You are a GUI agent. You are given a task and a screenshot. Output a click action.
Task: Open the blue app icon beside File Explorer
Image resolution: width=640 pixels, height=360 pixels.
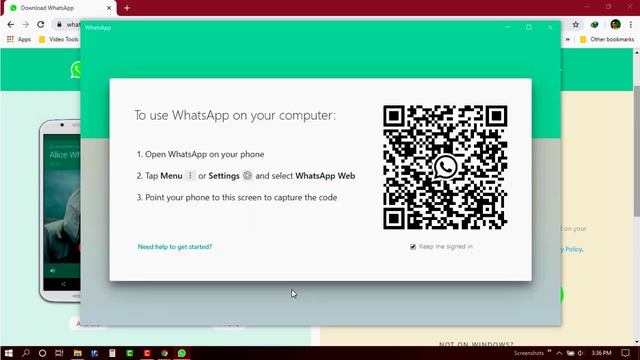(95, 353)
